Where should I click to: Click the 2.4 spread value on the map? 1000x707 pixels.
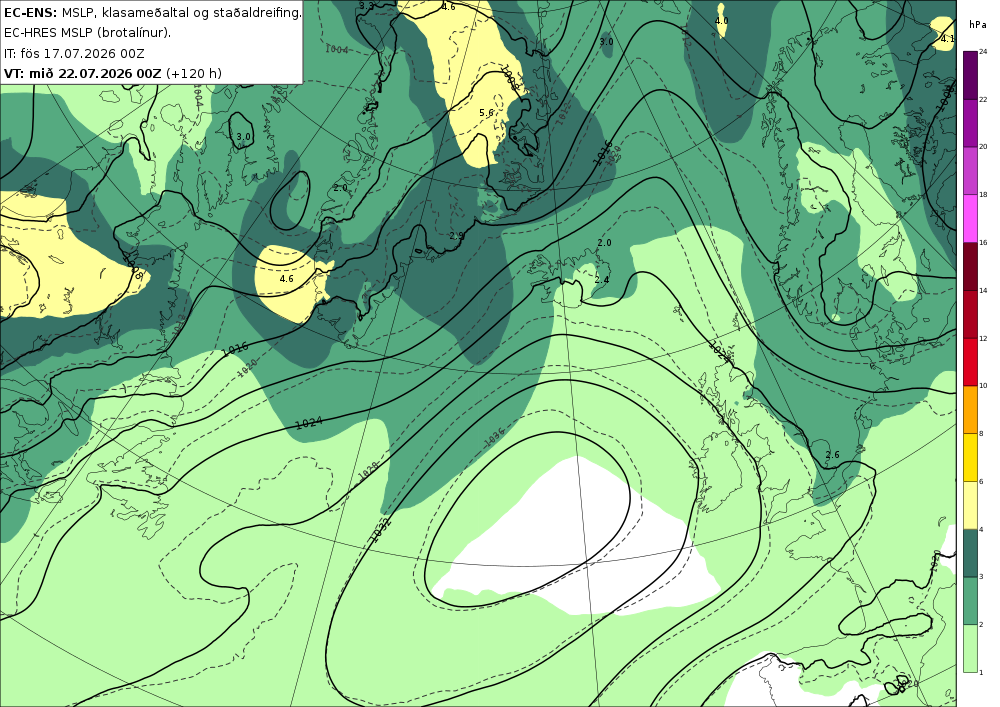coord(601,279)
